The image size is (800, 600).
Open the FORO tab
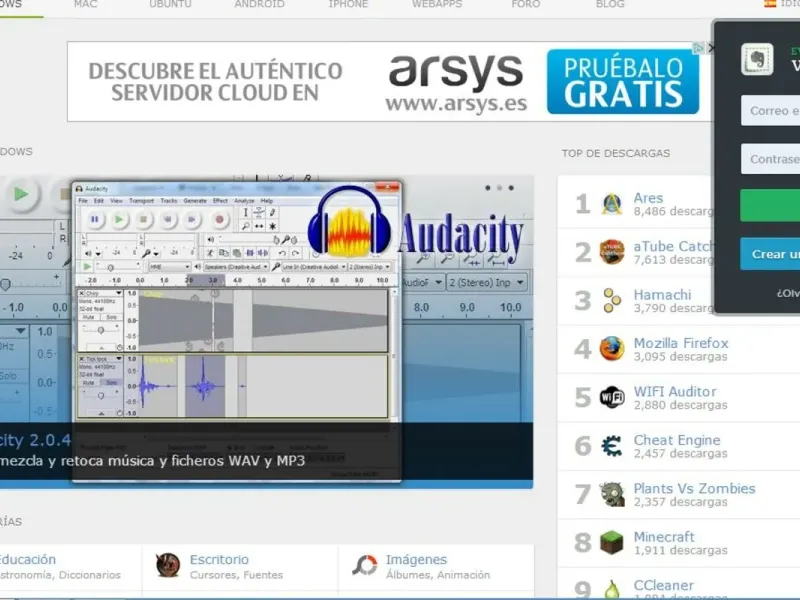(526, 4)
